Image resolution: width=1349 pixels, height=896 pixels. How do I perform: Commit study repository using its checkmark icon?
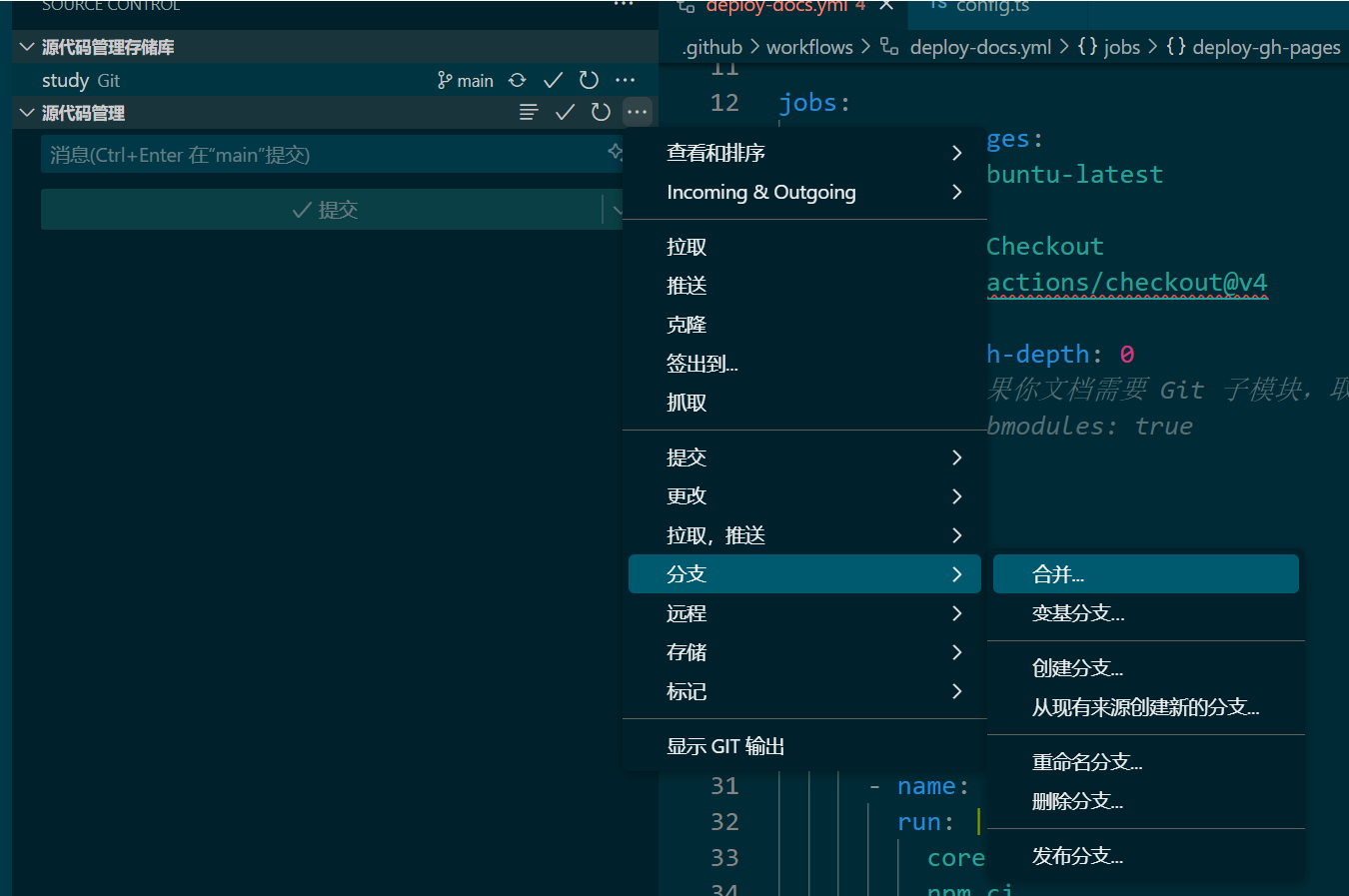coord(553,80)
